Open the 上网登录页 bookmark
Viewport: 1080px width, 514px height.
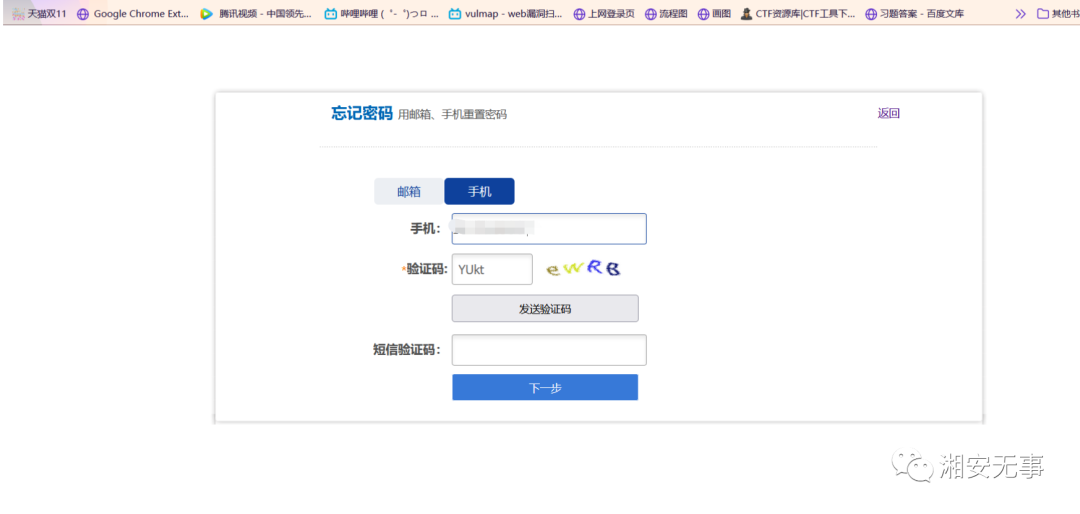(x=604, y=13)
